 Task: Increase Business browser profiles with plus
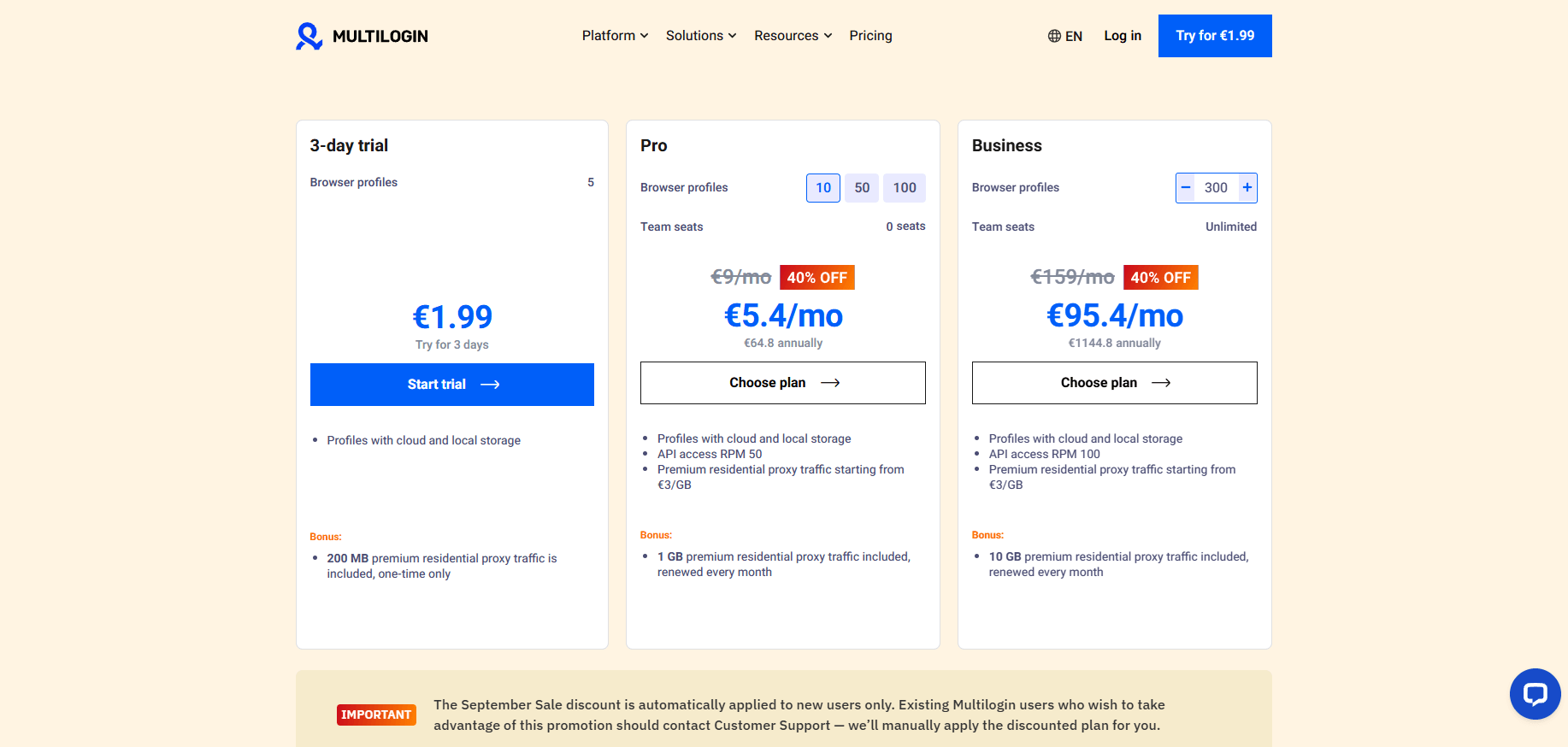[x=1247, y=188]
